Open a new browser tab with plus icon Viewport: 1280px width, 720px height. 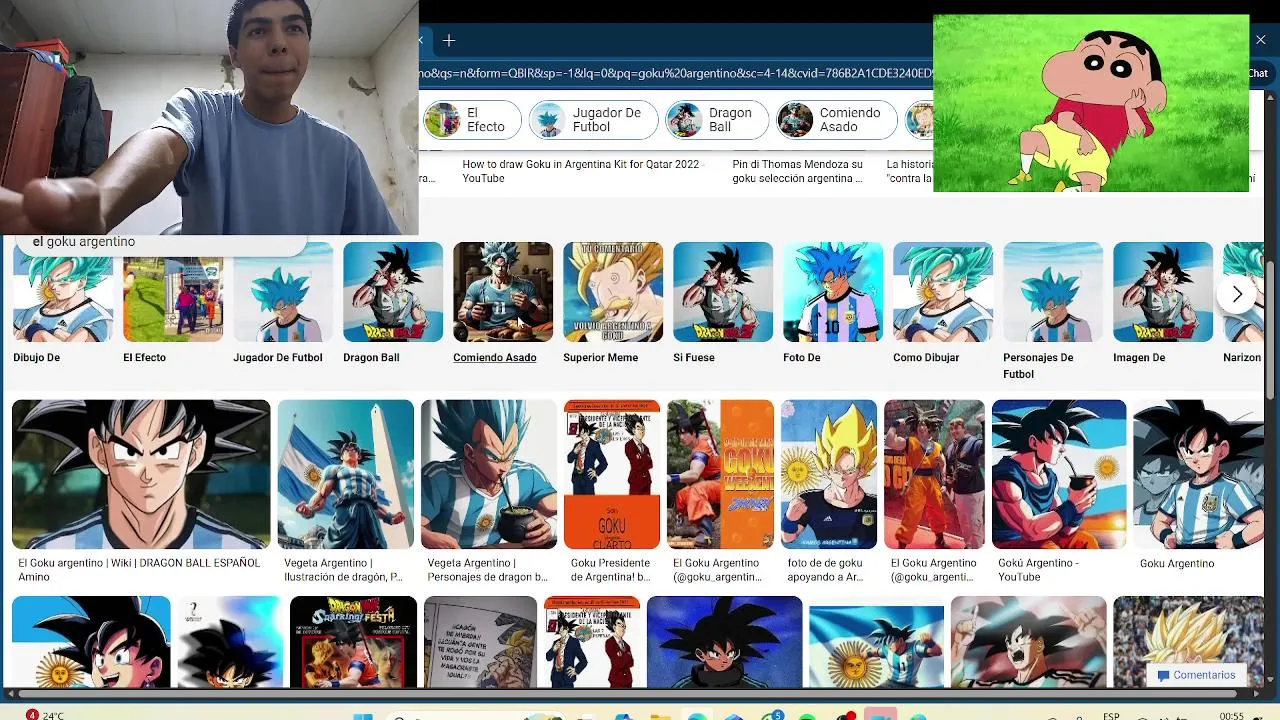[449, 40]
